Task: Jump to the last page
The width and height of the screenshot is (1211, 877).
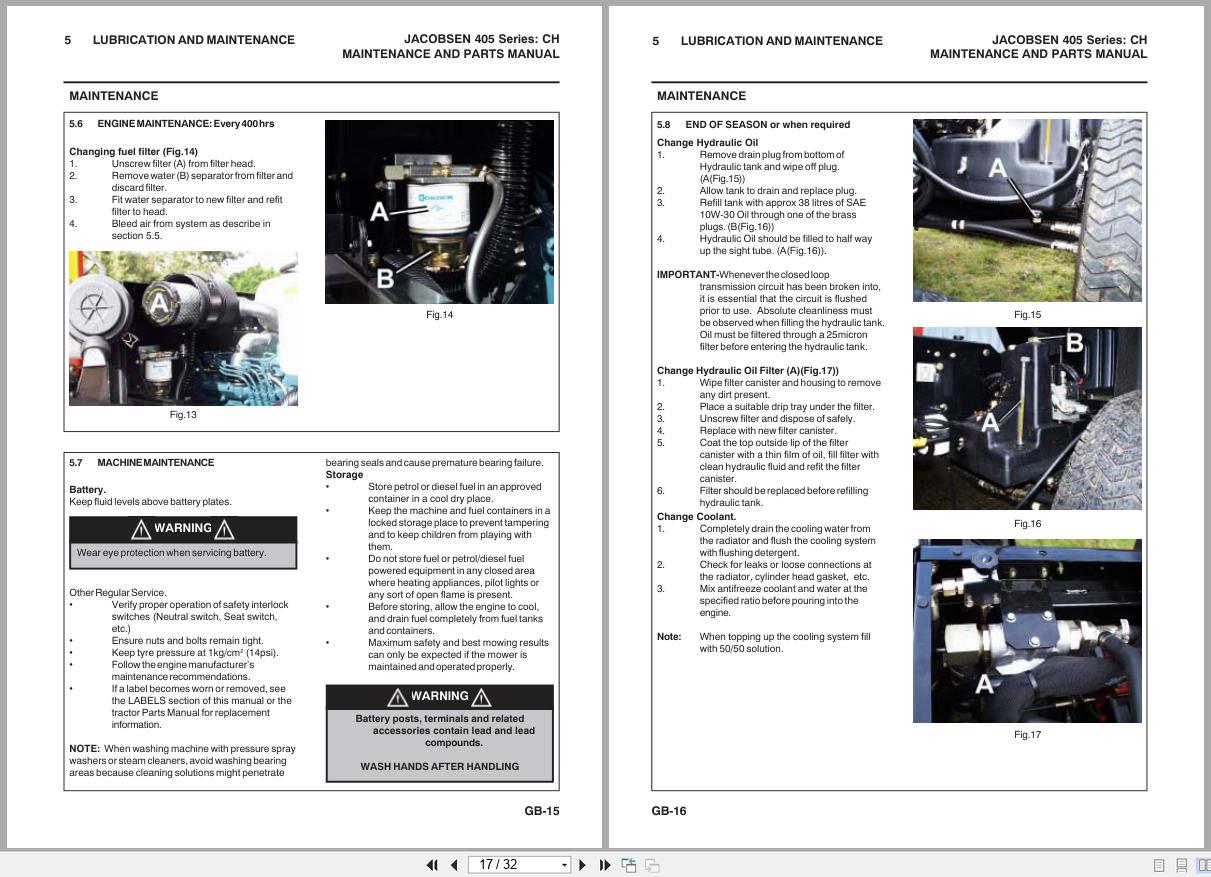Action: tap(605, 865)
